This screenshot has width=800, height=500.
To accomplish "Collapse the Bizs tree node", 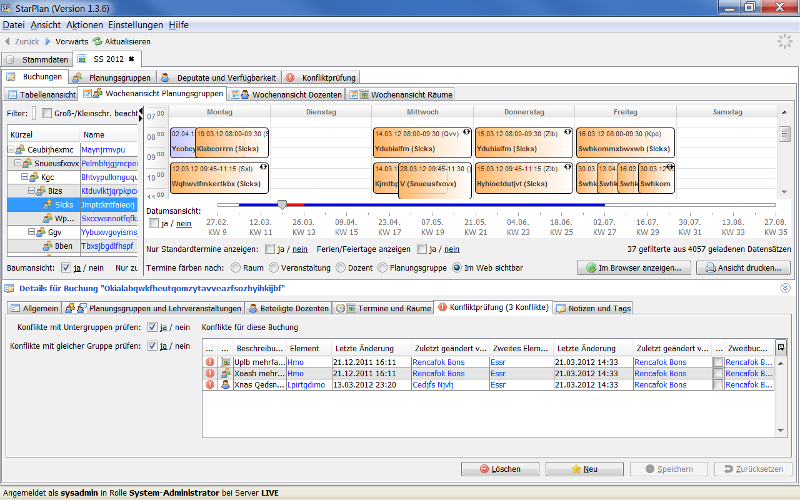I will pyautogui.click(x=31, y=191).
